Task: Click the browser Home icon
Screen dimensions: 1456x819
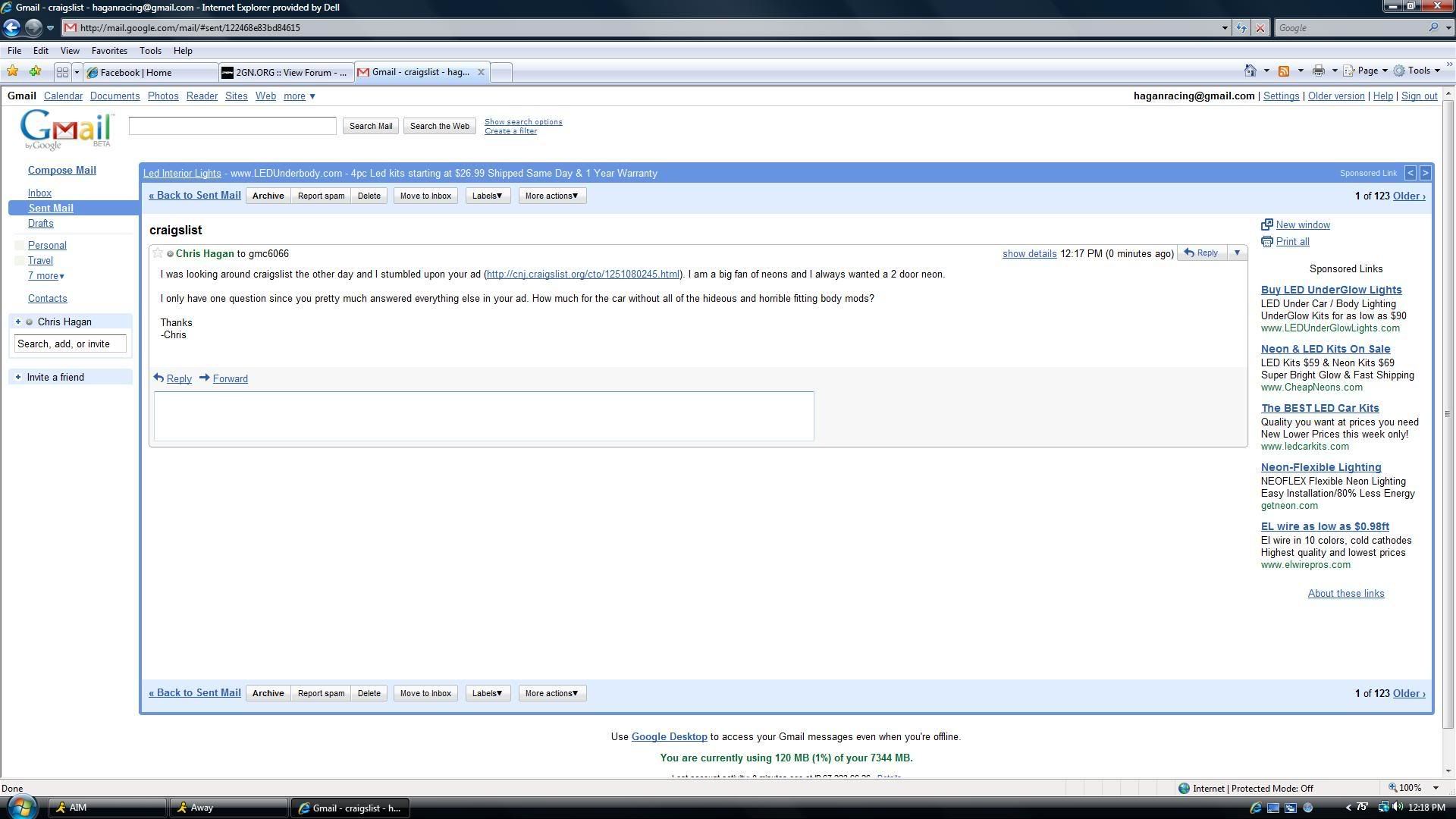Action: click(x=1250, y=71)
